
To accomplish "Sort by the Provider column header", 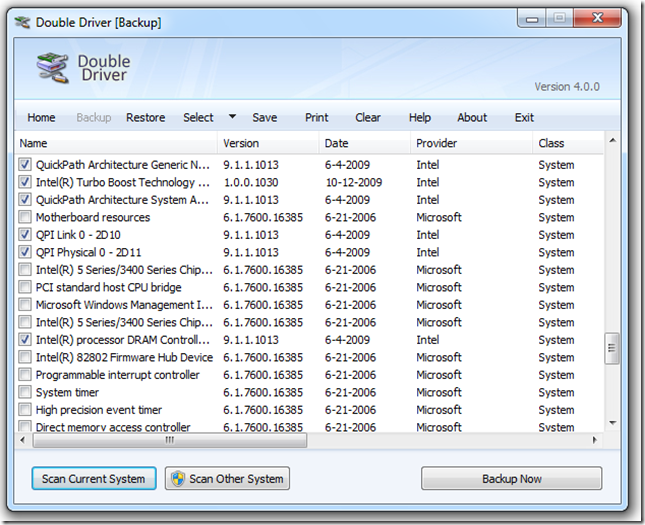I will pyautogui.click(x=471, y=143).
